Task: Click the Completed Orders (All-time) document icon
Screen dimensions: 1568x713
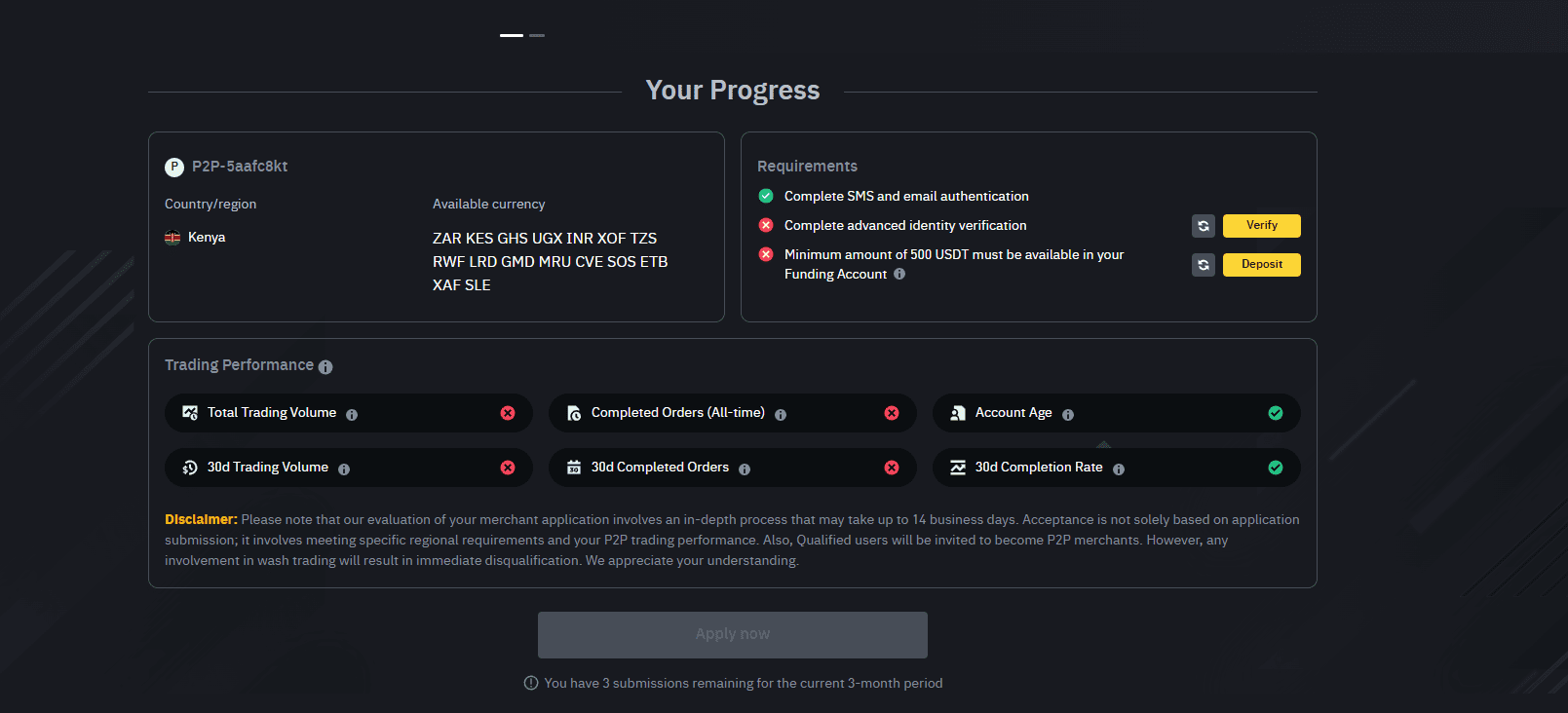Action: (574, 413)
